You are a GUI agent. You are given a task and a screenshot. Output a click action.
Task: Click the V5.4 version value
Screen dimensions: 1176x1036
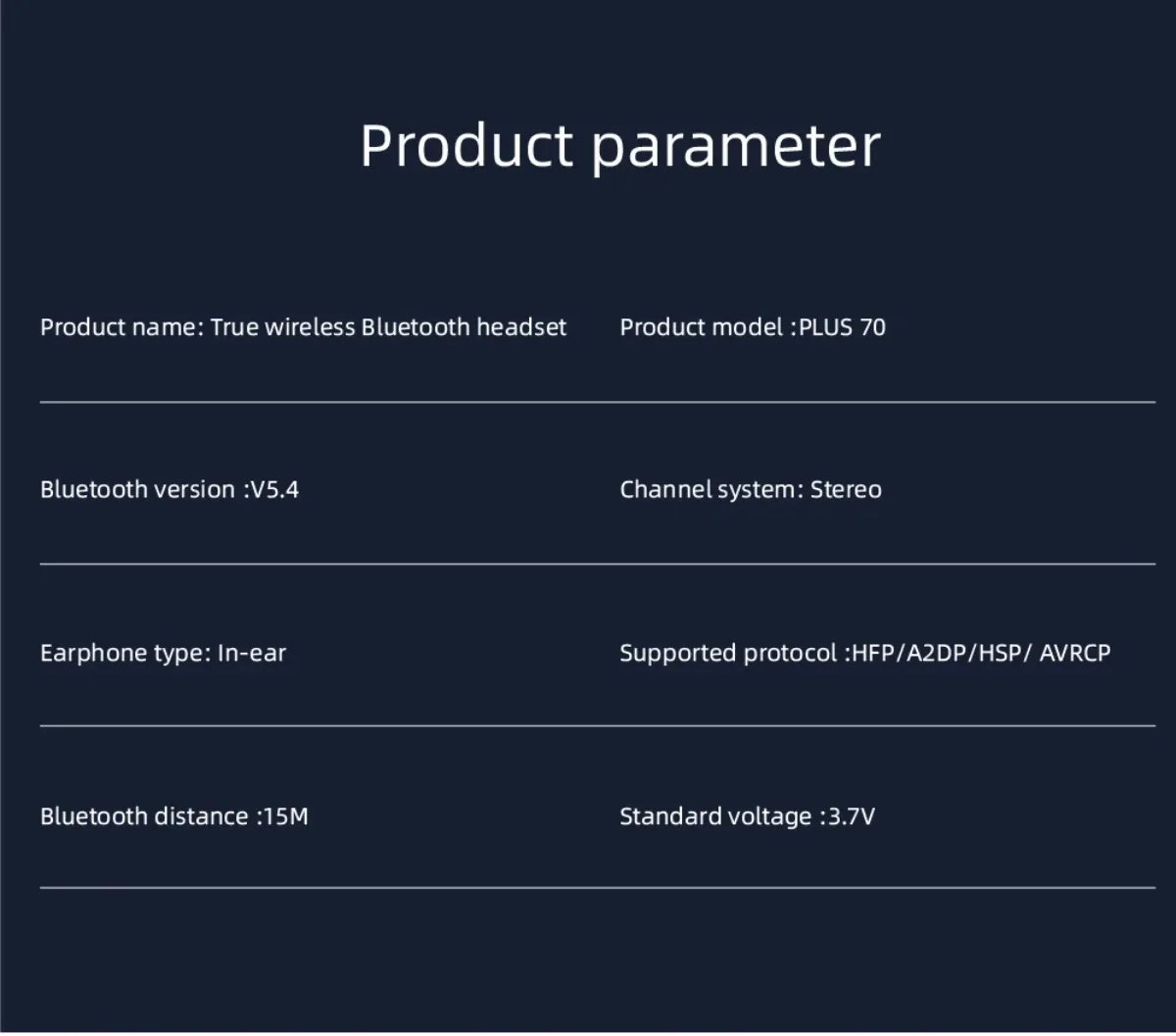(275, 489)
